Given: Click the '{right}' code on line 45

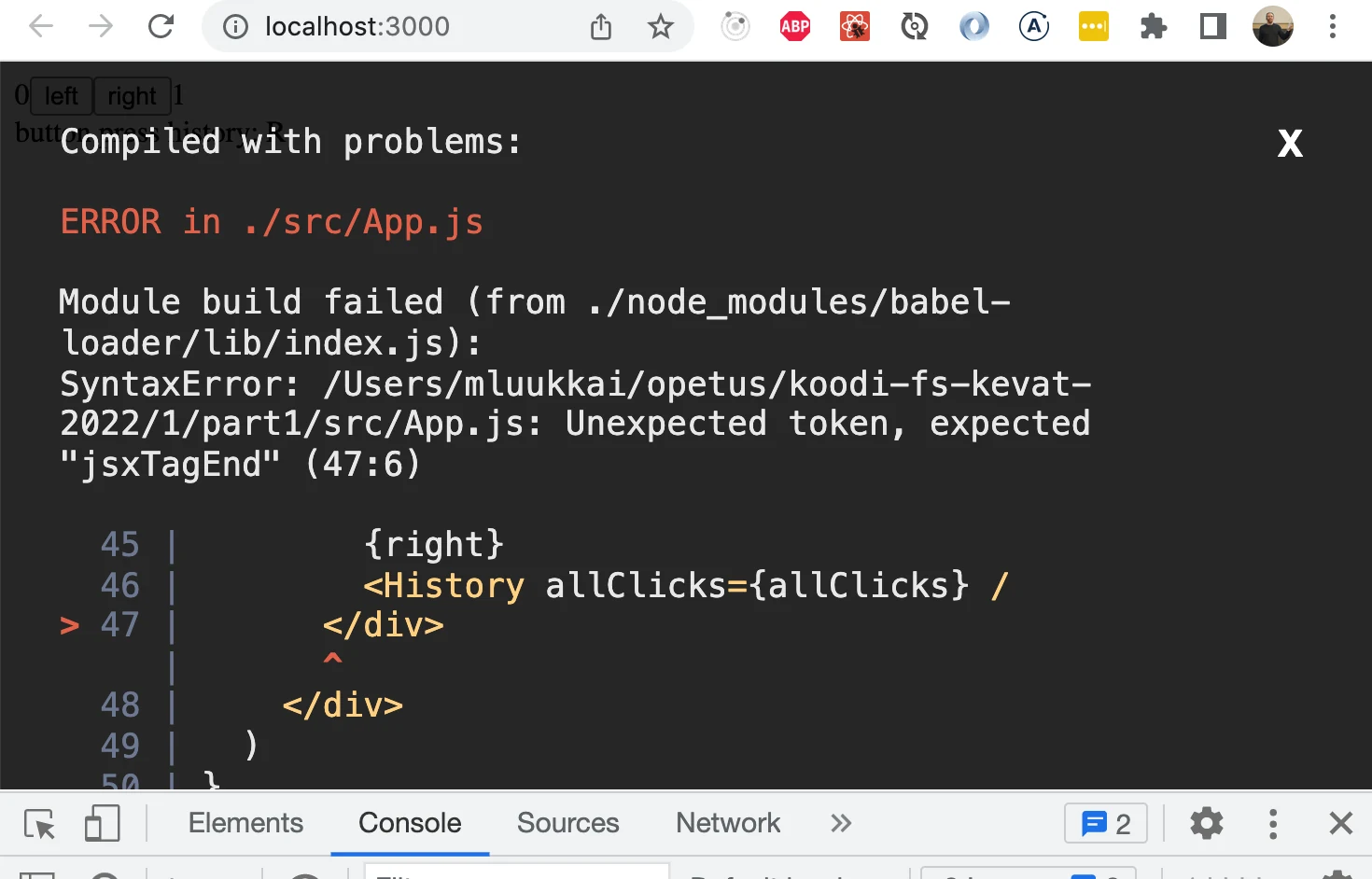Looking at the screenshot, I should pyautogui.click(x=434, y=544).
